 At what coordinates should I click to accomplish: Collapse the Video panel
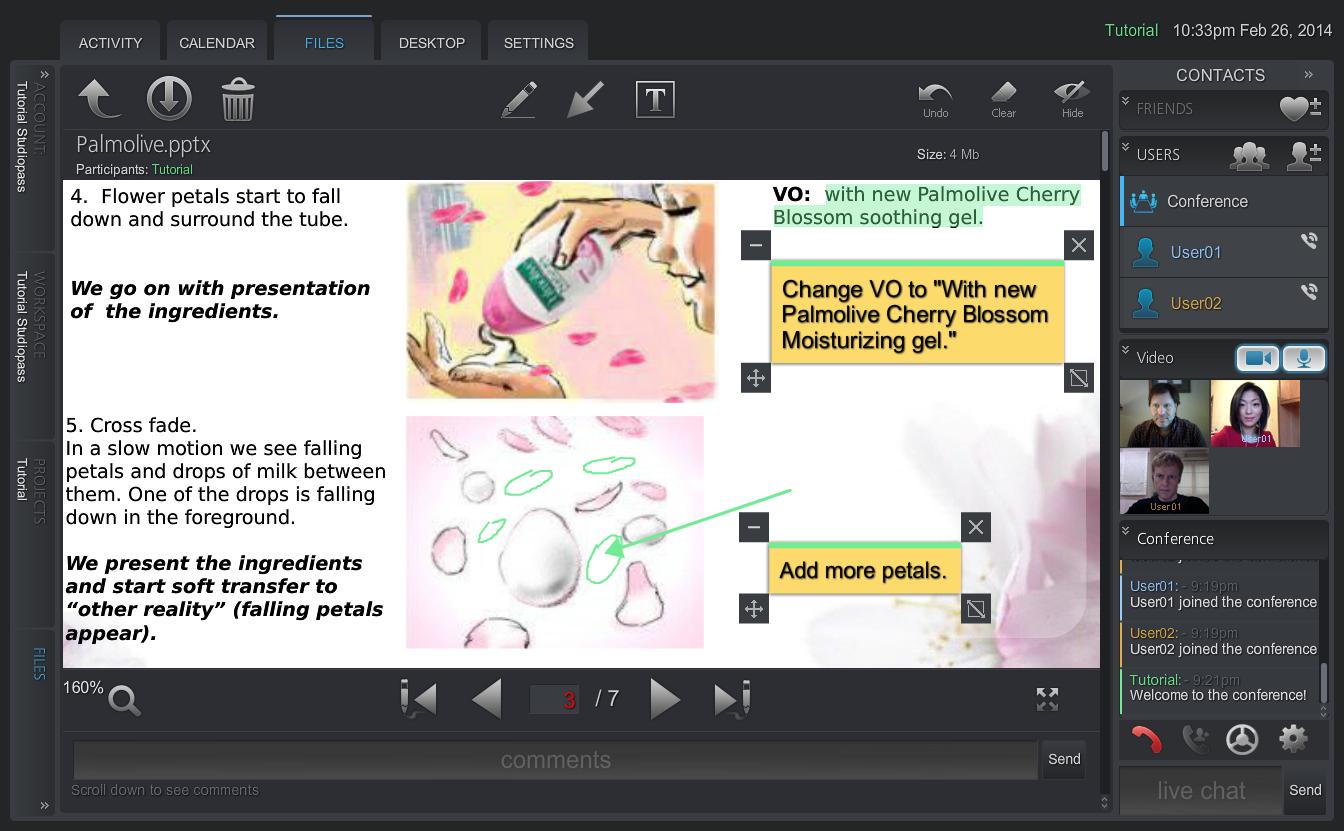point(1126,351)
